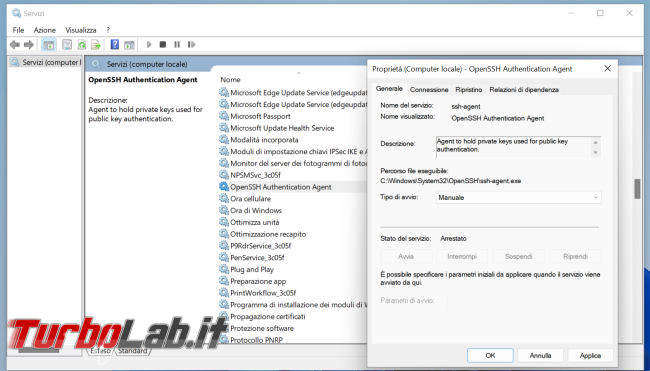
Task: Click the executable path ssh-agent.exe text
Action: tap(451, 181)
